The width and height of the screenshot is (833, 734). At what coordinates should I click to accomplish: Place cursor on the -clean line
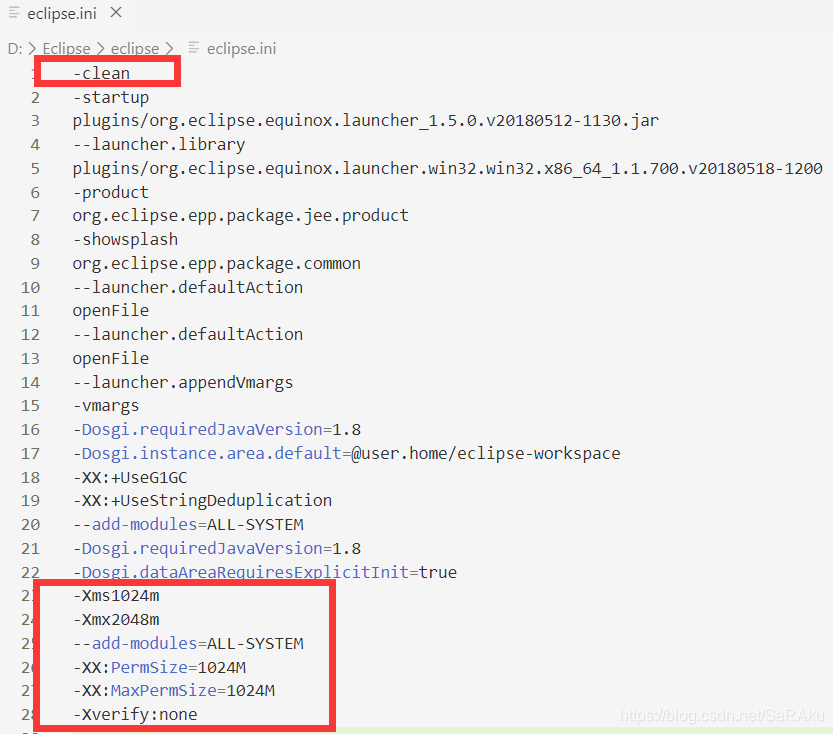101,73
